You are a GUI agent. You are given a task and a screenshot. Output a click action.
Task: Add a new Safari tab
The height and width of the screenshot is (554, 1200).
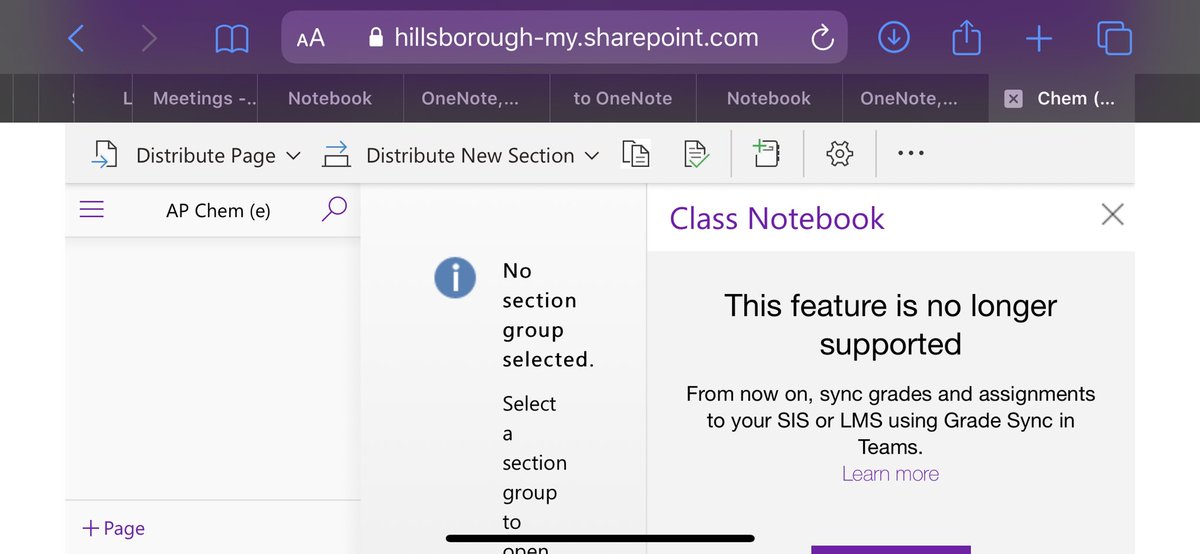click(x=1039, y=39)
